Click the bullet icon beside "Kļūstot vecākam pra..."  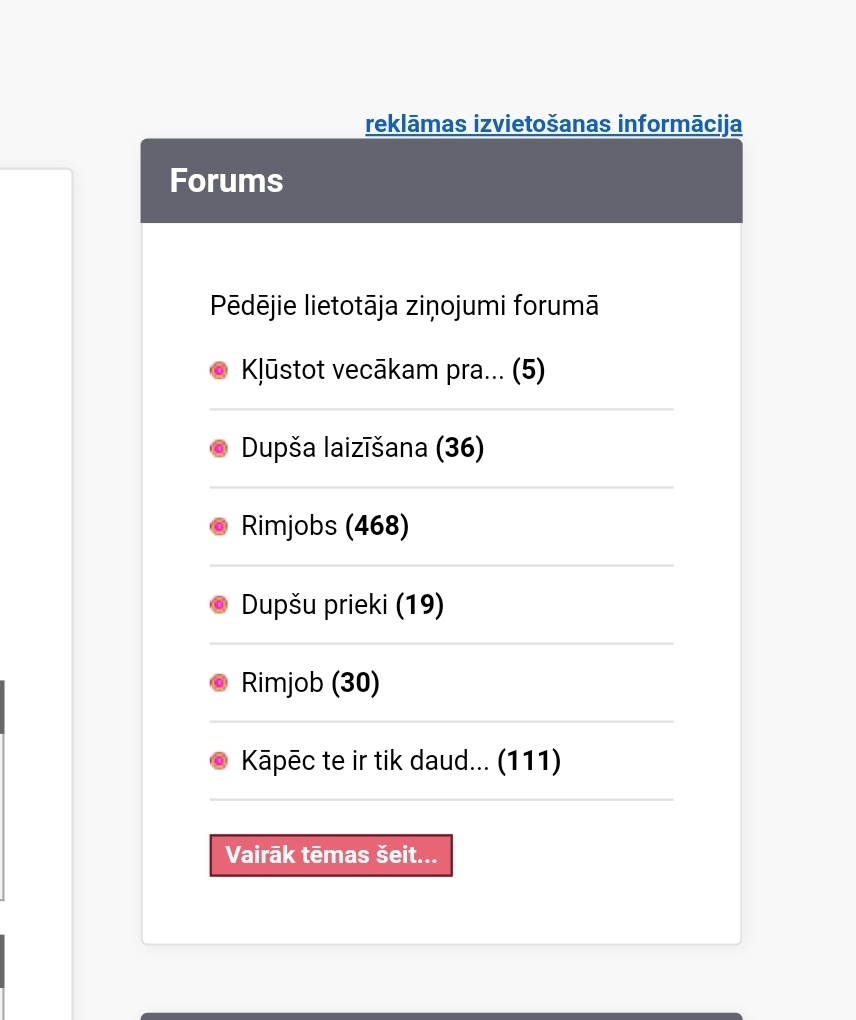pos(218,371)
